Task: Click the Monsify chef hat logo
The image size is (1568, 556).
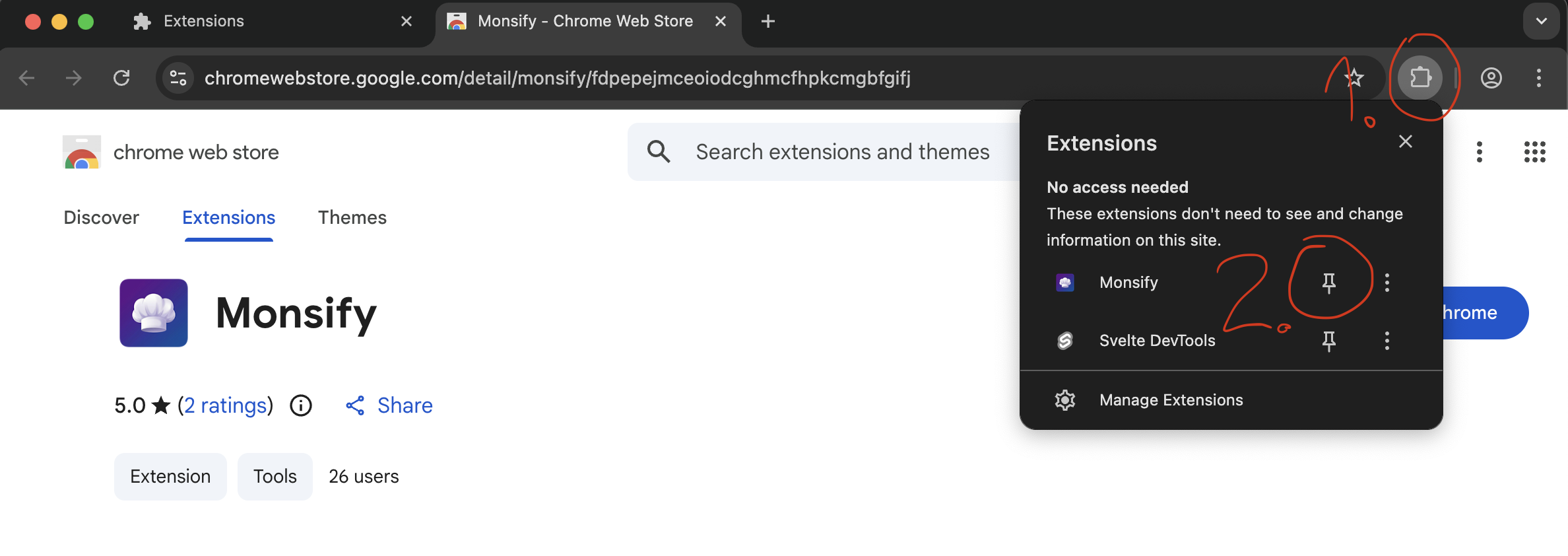Action: [x=154, y=313]
